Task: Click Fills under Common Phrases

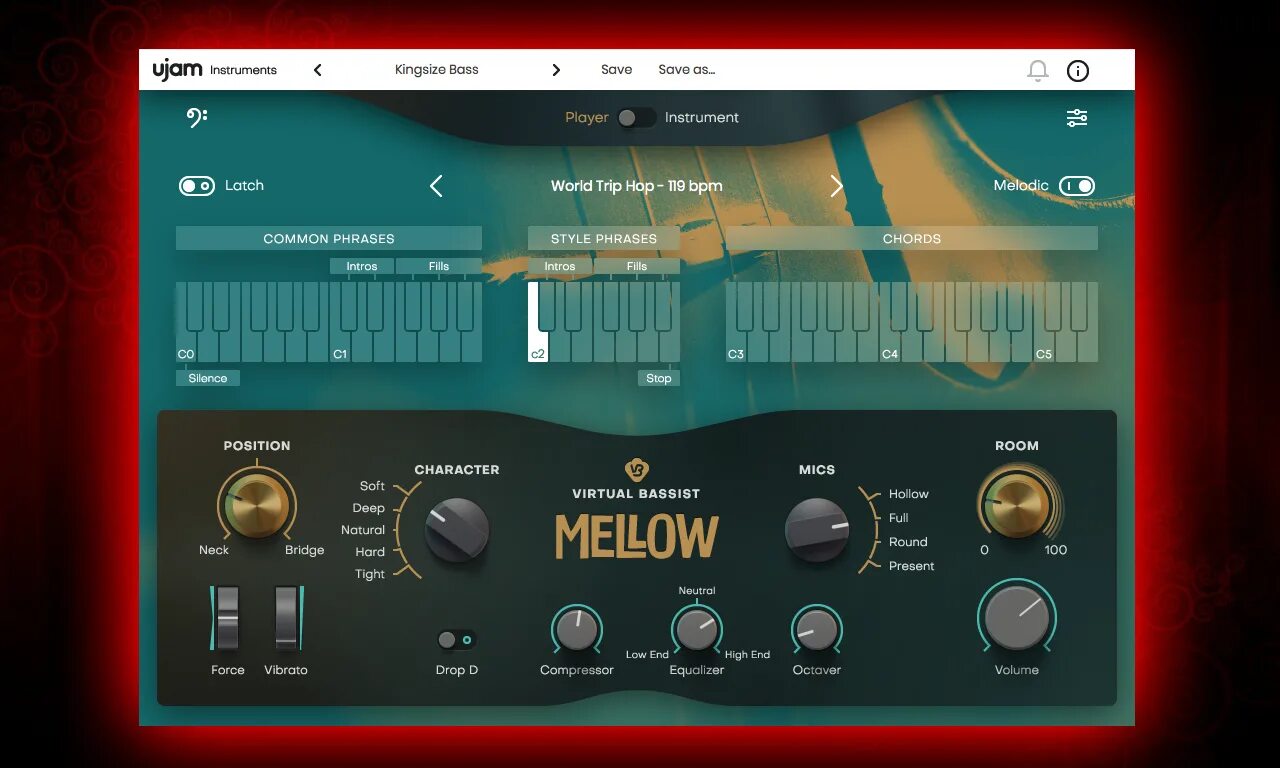Action: point(439,266)
